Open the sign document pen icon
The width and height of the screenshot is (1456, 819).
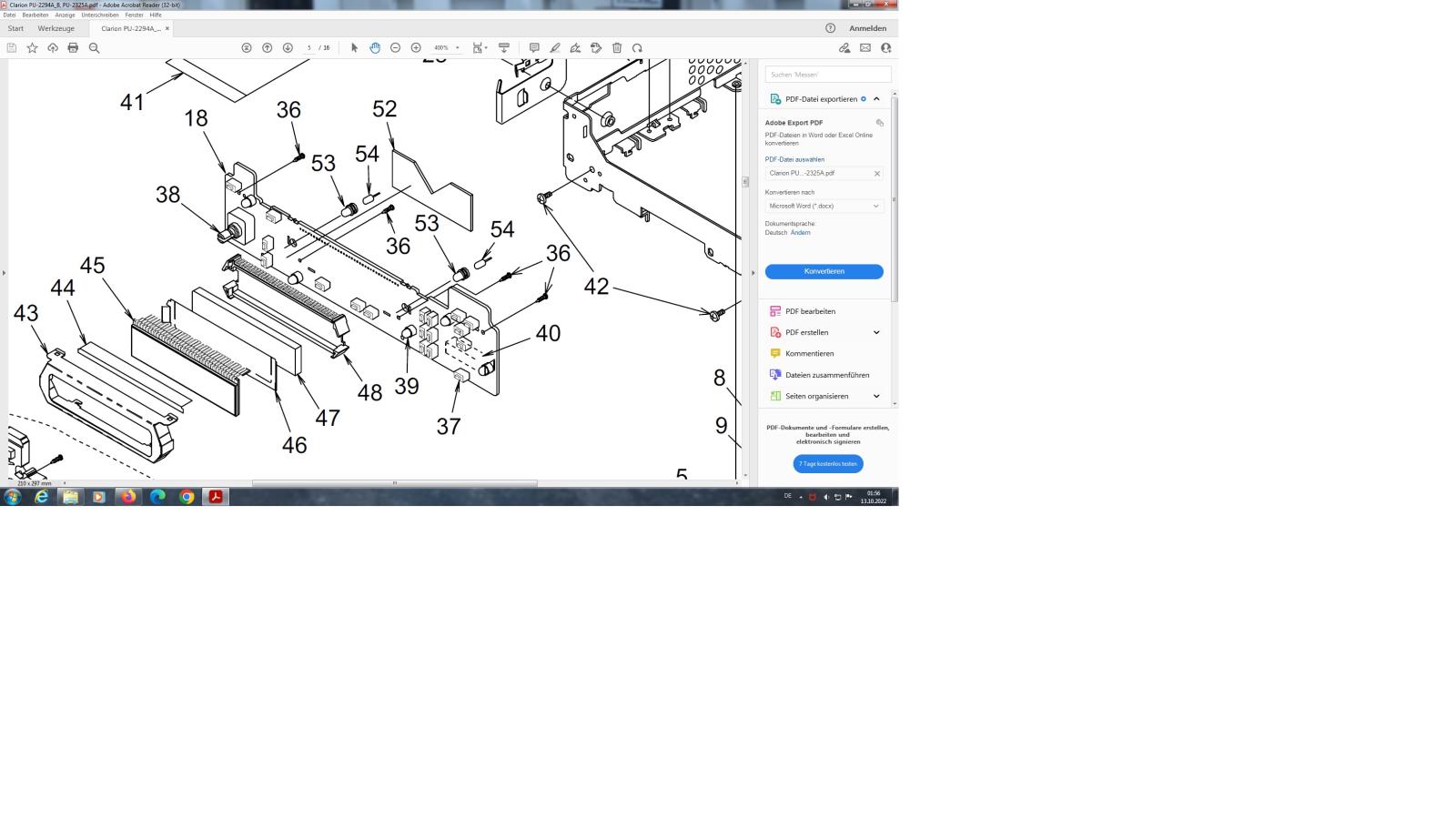tap(575, 47)
